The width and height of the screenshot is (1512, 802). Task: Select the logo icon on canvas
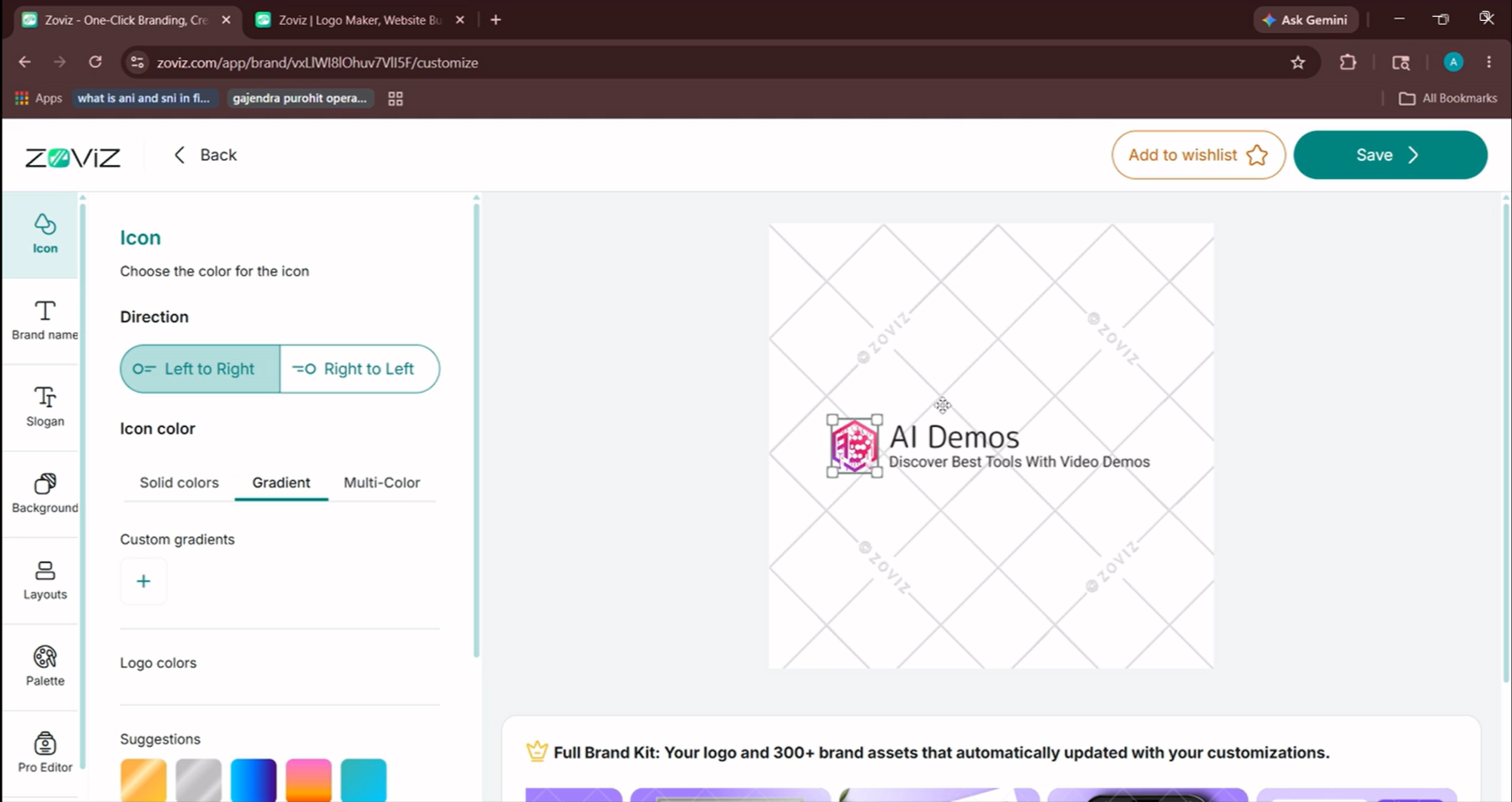(854, 446)
